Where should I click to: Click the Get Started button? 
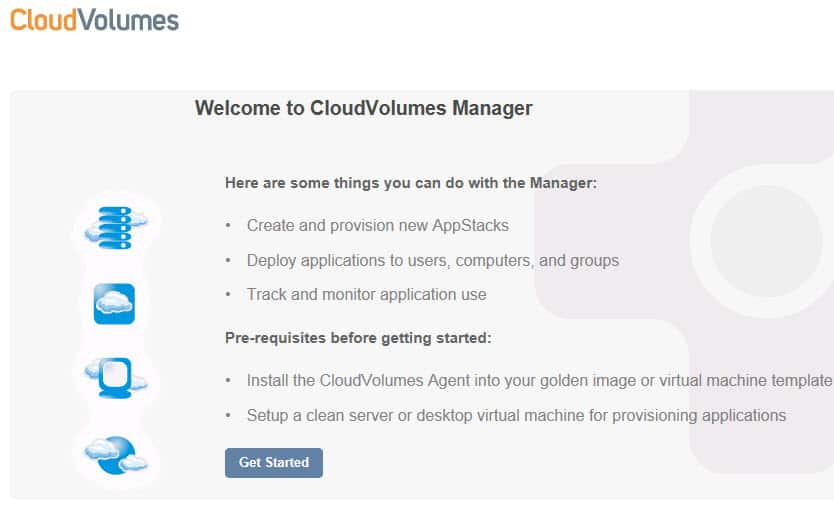point(273,462)
